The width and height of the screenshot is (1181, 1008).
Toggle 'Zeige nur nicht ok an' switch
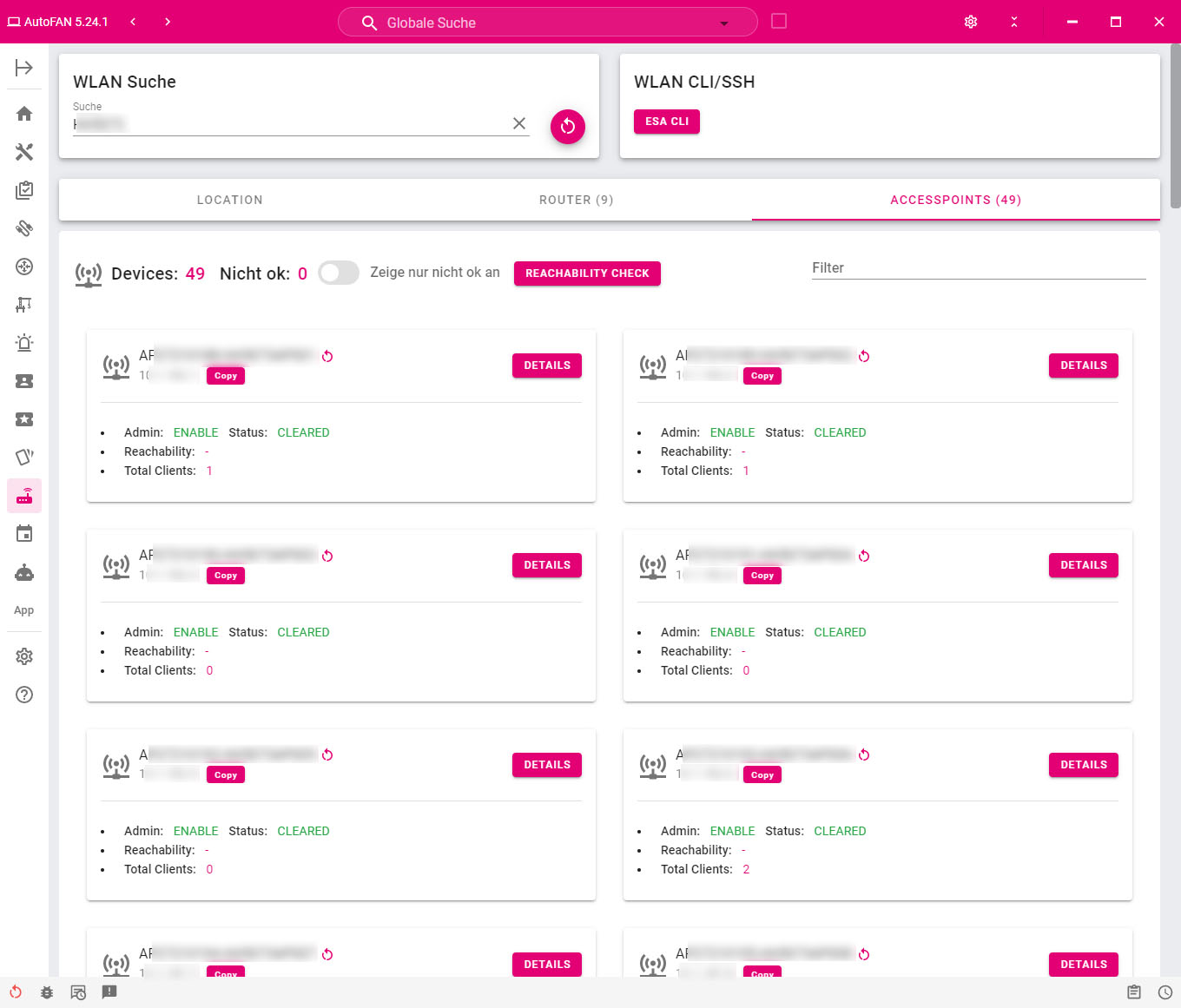tap(339, 273)
